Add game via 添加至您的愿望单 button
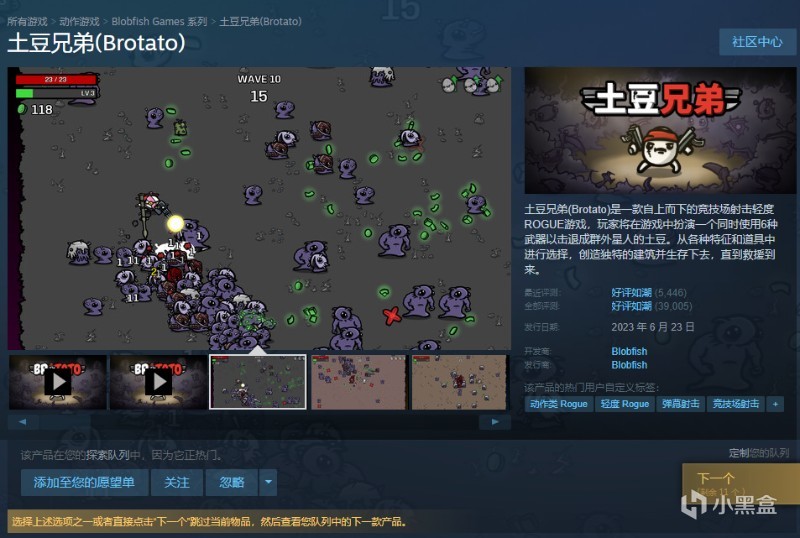This screenshot has height=538, width=800. pos(84,482)
